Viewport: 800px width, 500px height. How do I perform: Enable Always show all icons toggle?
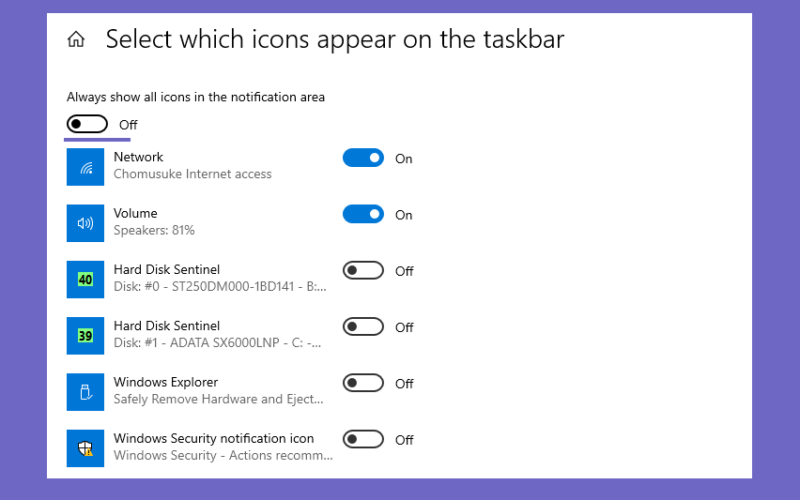87,124
